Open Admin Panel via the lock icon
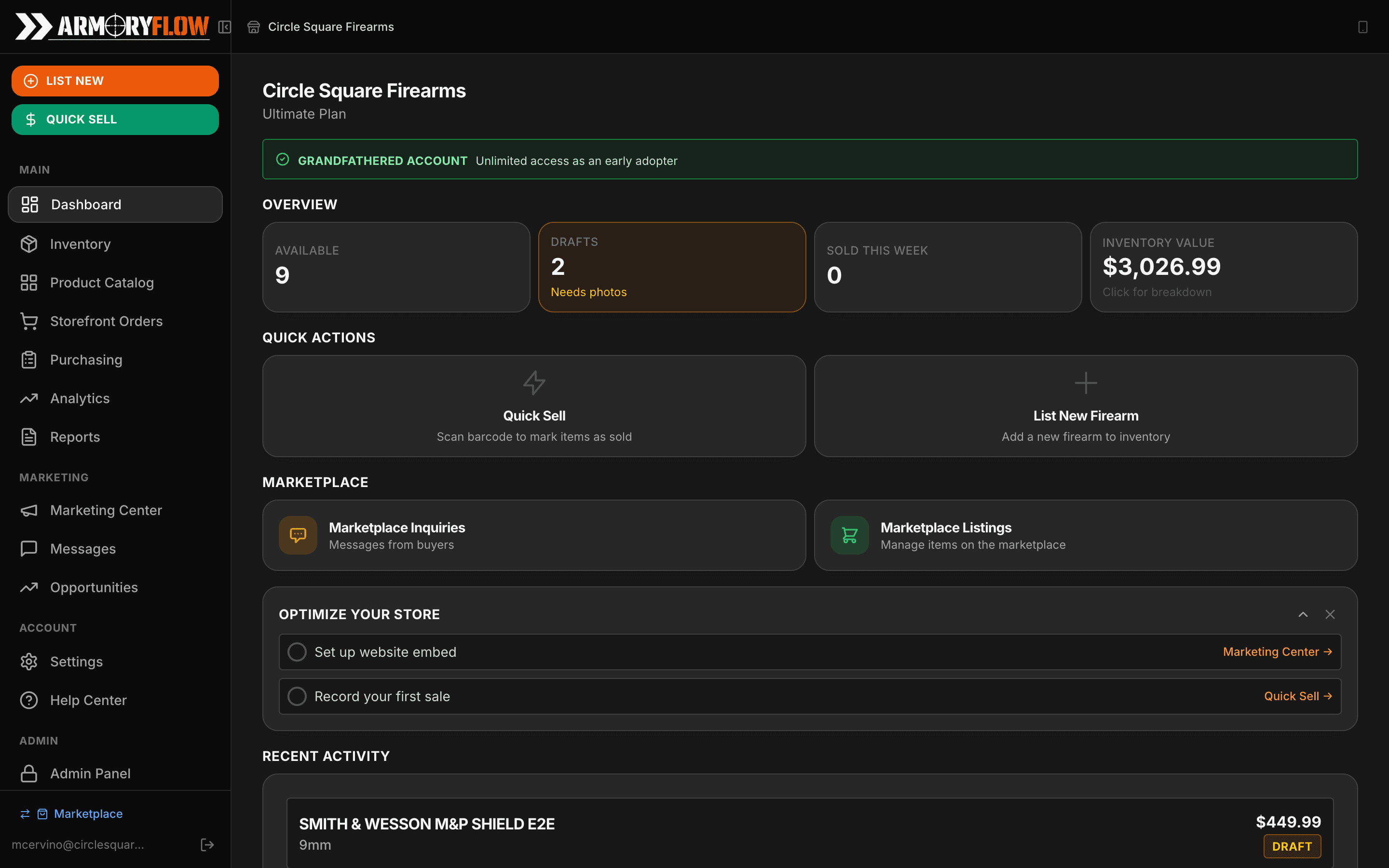The image size is (1389, 868). tap(29, 773)
